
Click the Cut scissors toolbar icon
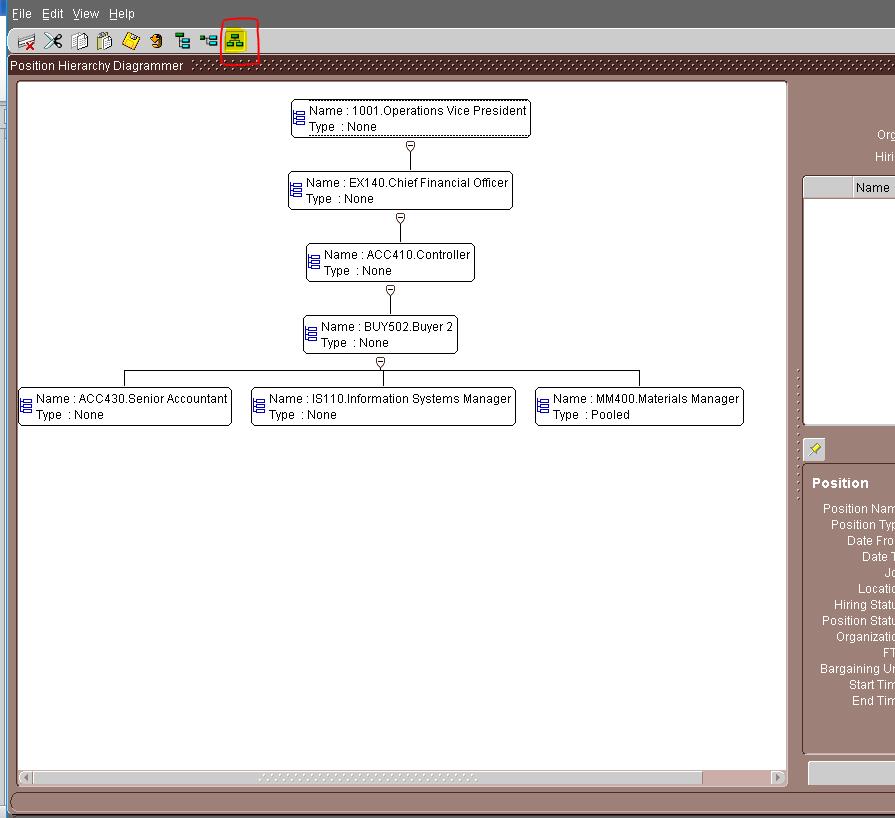tap(54, 41)
